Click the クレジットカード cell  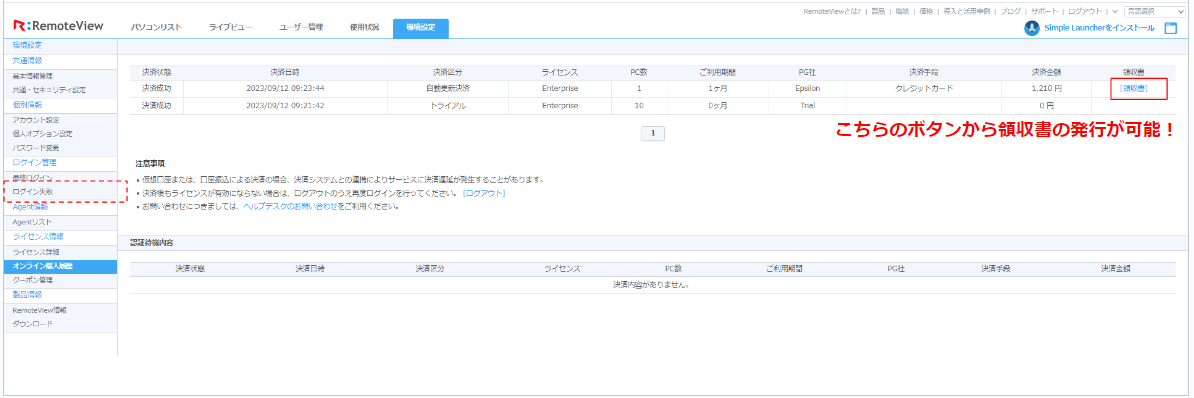coord(924,88)
